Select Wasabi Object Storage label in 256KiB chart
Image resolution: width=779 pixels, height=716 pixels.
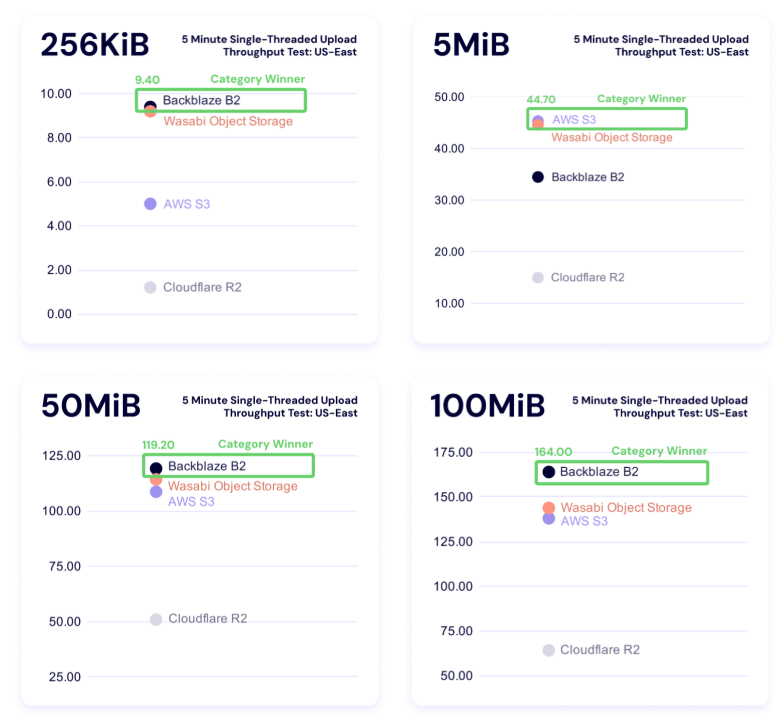pyautogui.click(x=227, y=122)
